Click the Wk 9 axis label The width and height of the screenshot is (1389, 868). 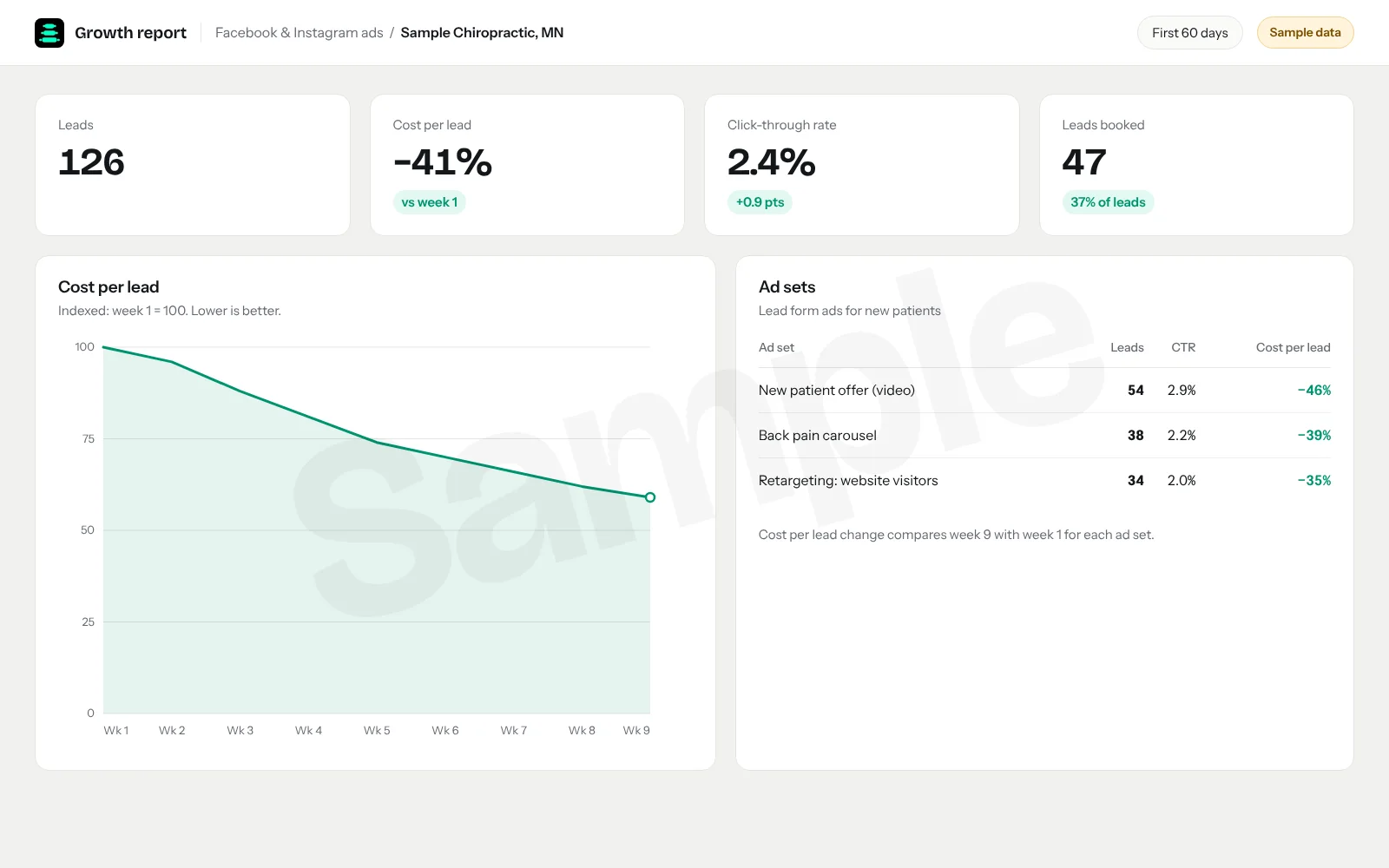coord(636,731)
